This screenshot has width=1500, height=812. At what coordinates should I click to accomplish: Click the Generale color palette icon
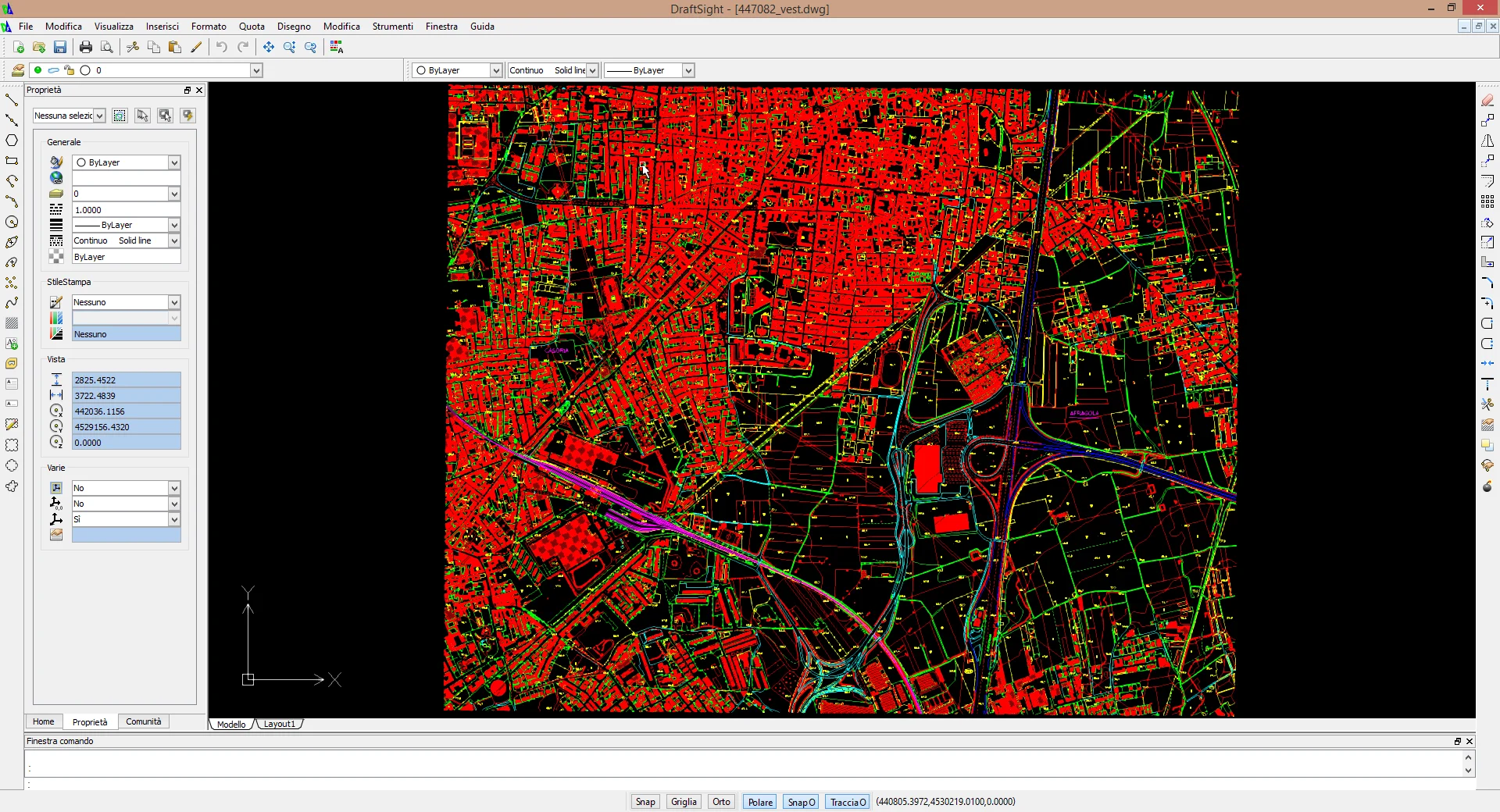pyautogui.click(x=56, y=162)
